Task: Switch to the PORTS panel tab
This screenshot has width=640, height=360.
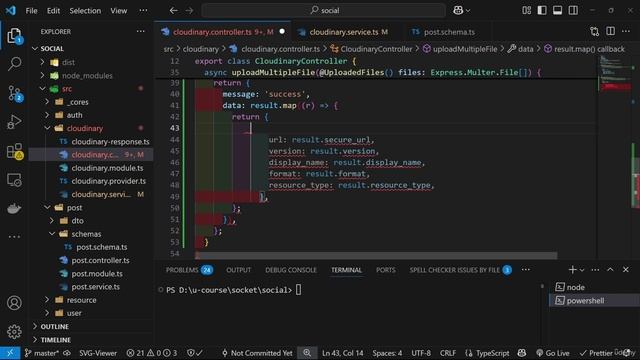Action: pos(385,270)
